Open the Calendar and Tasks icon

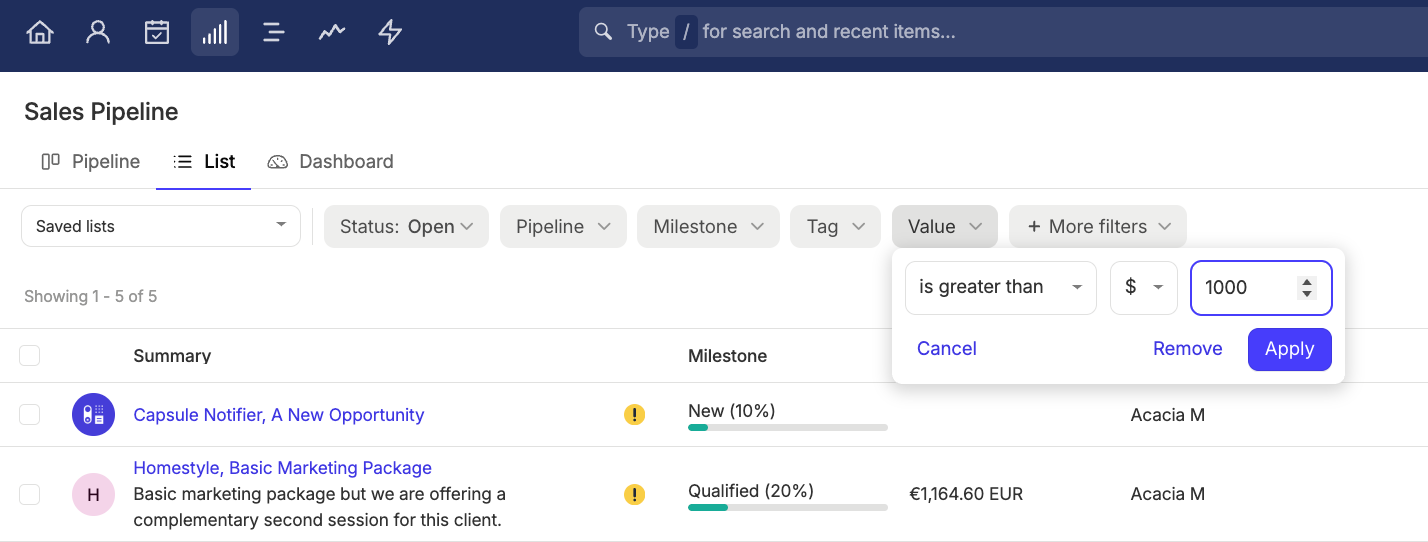coord(157,32)
